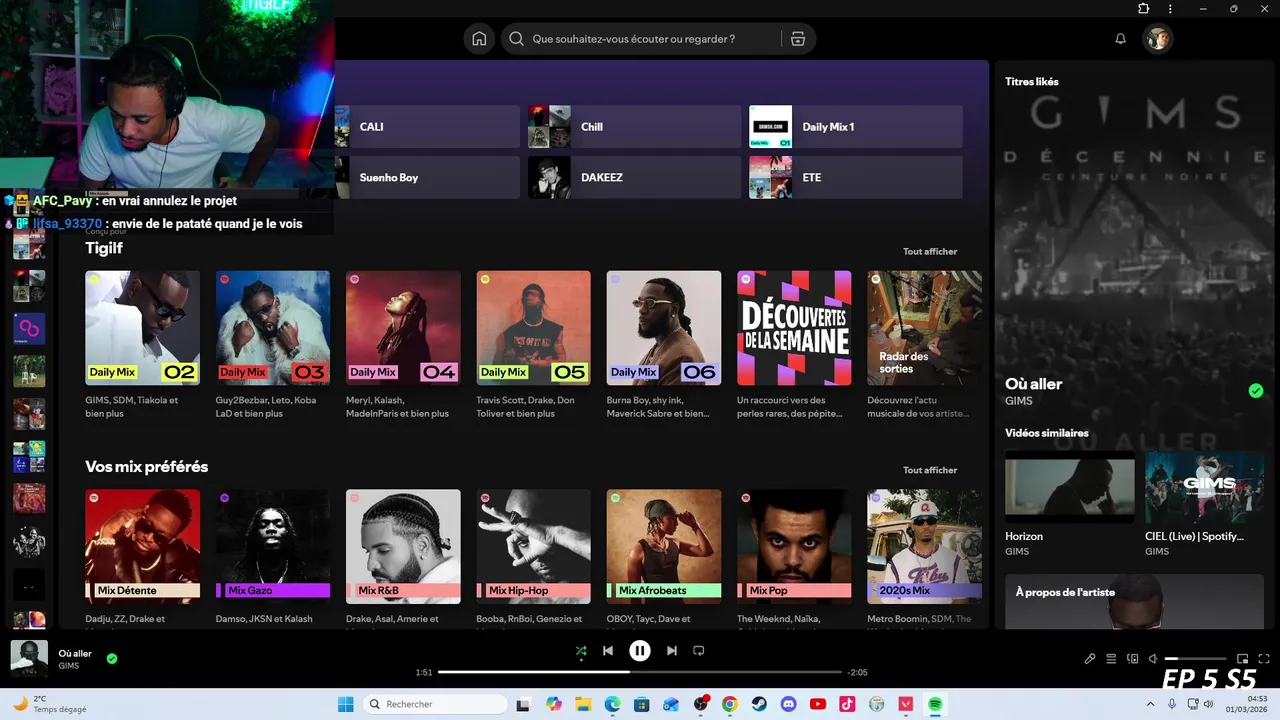The image size is (1280, 720).
Task: Click the 'Où aller' title in right panel
Action: (x=1034, y=384)
